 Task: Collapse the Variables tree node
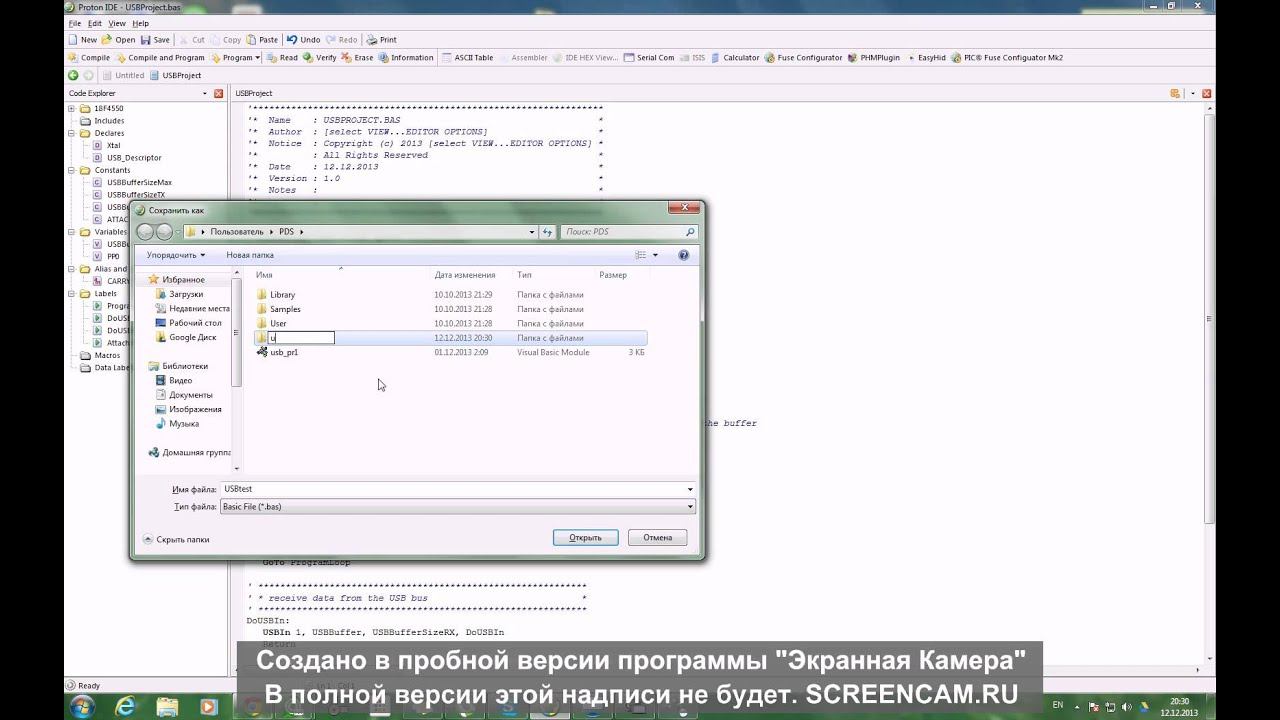pos(72,232)
